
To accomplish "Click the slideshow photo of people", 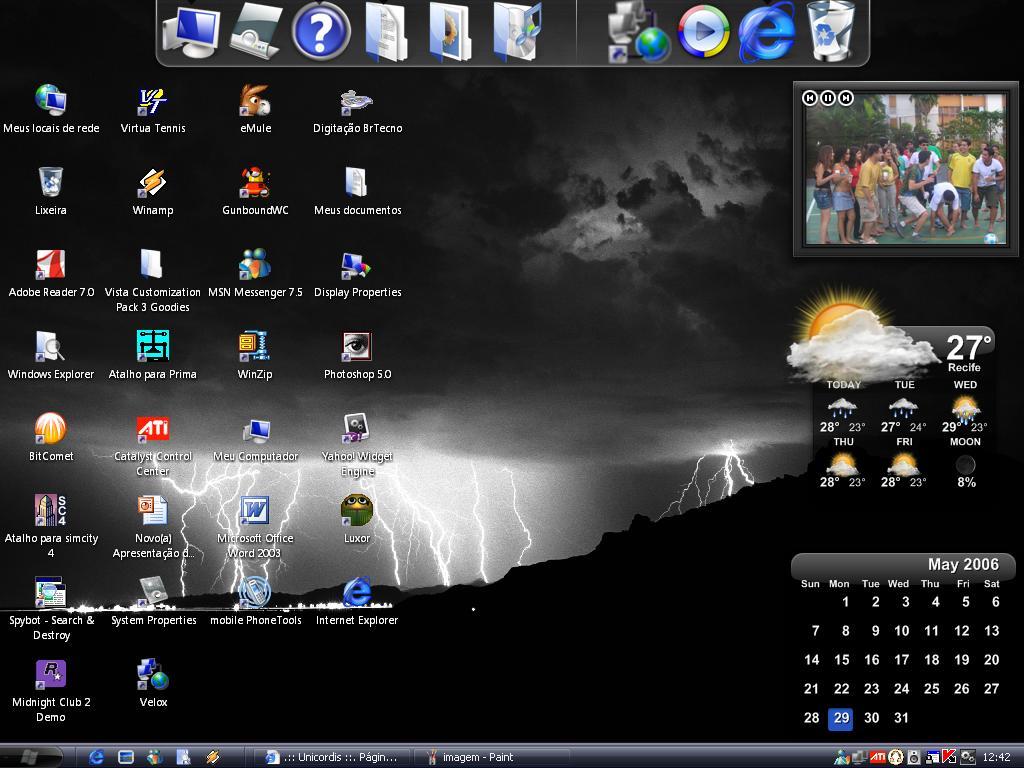I will [x=905, y=169].
